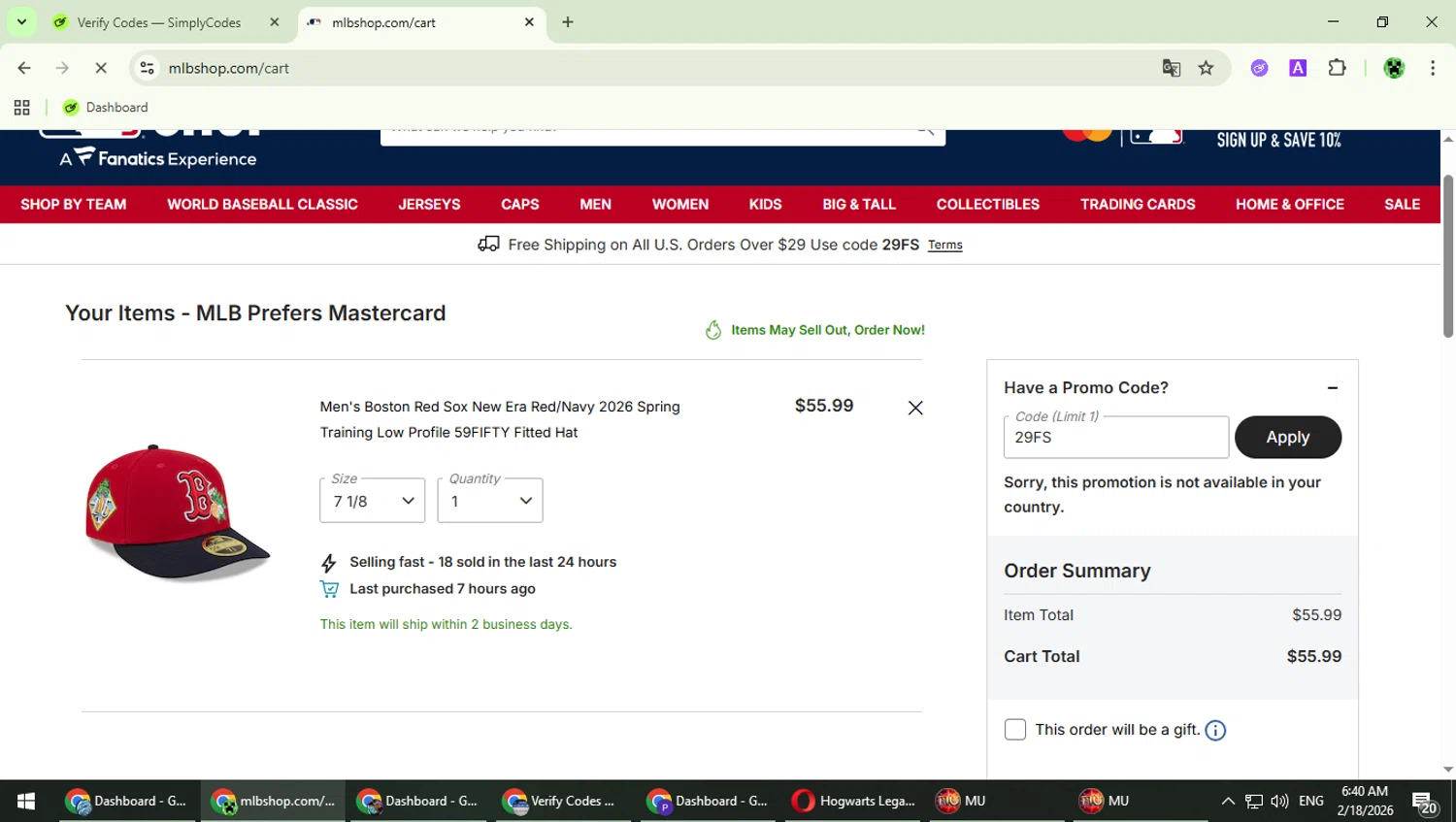Screen dimensions: 1456x822
Task: Check 'This order will be a gift'
Action: (1015, 730)
